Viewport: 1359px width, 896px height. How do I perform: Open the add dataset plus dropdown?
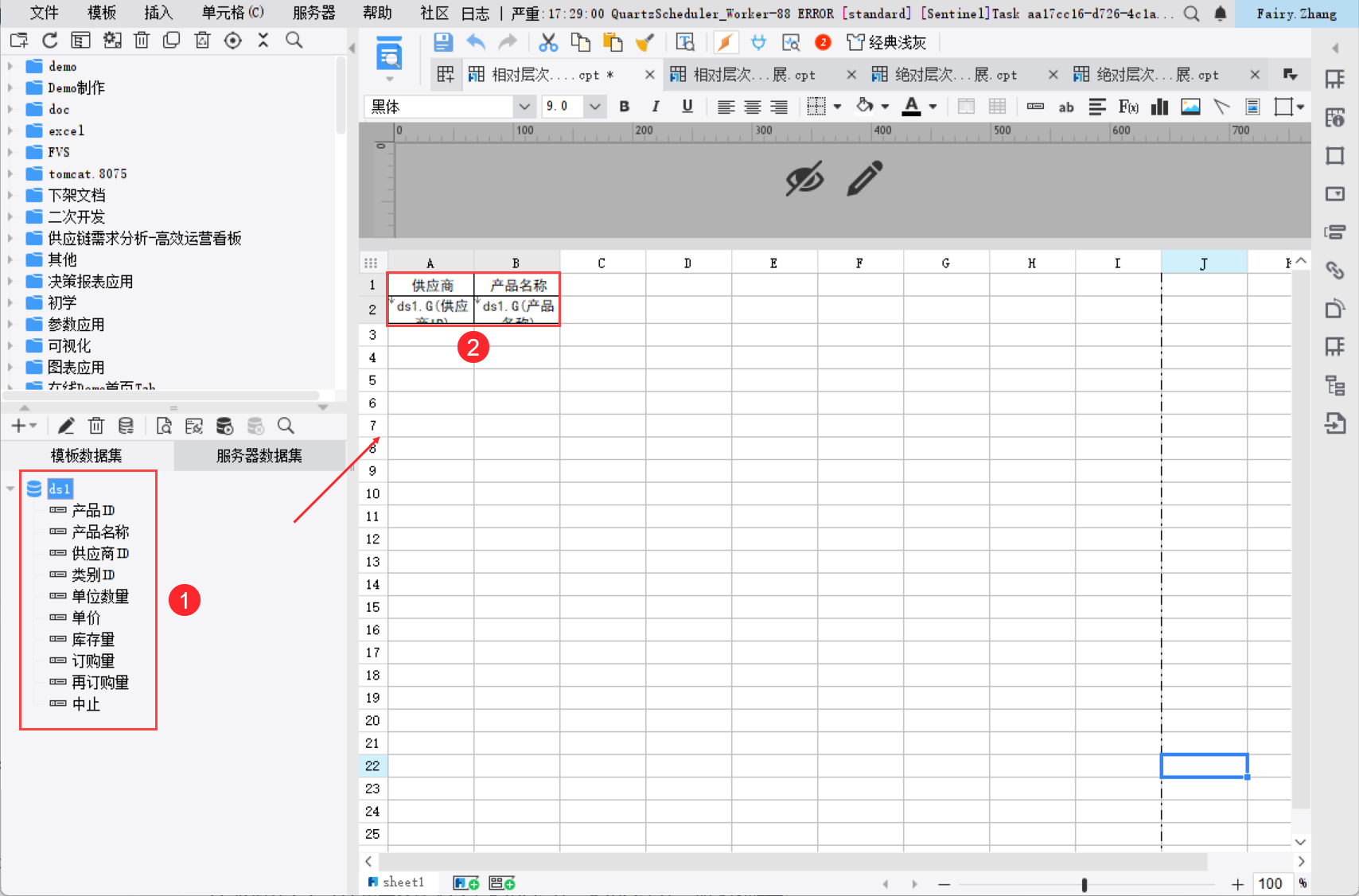pyautogui.click(x=24, y=427)
